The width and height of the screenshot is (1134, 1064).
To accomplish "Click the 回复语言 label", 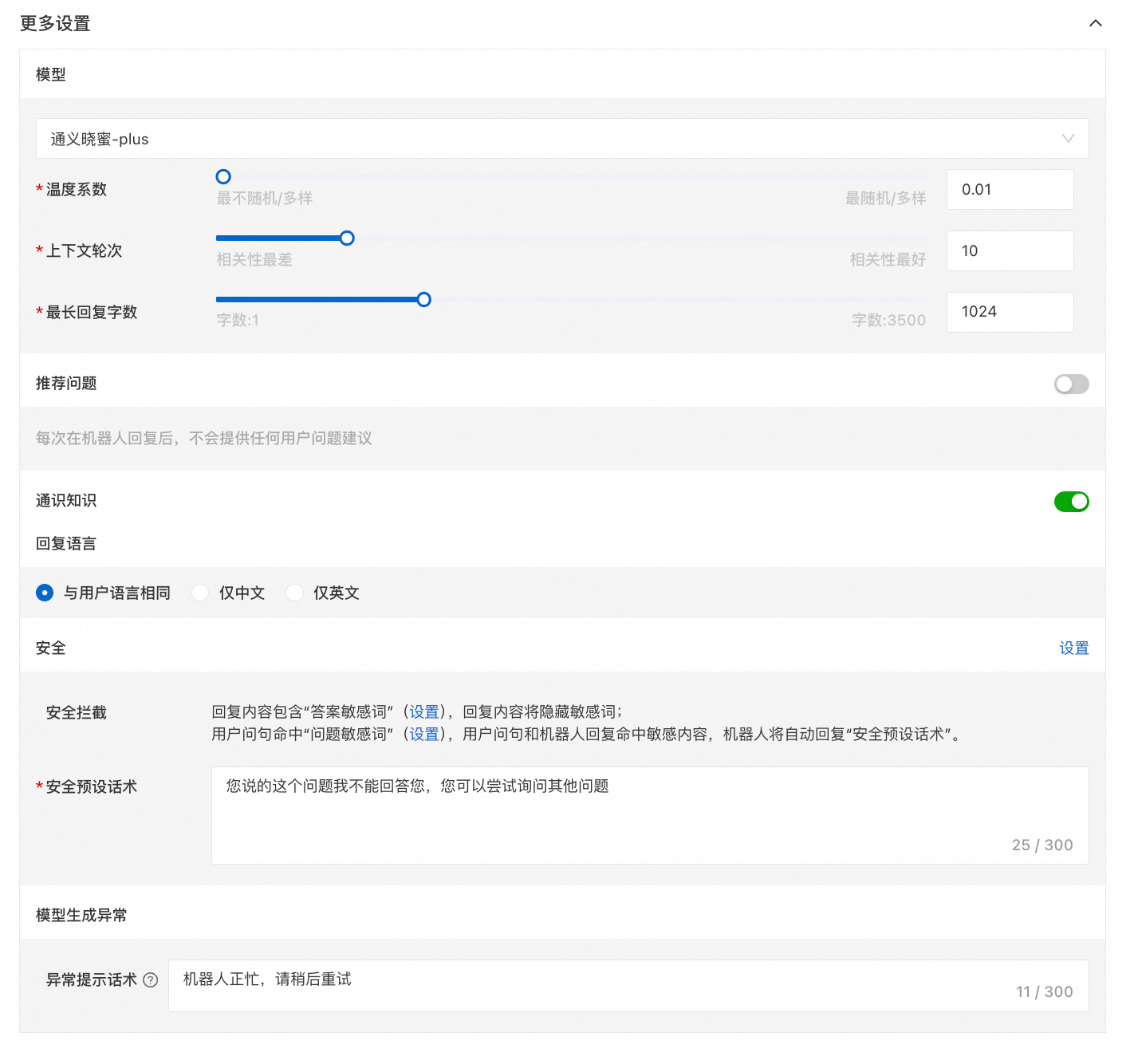I will [66, 544].
